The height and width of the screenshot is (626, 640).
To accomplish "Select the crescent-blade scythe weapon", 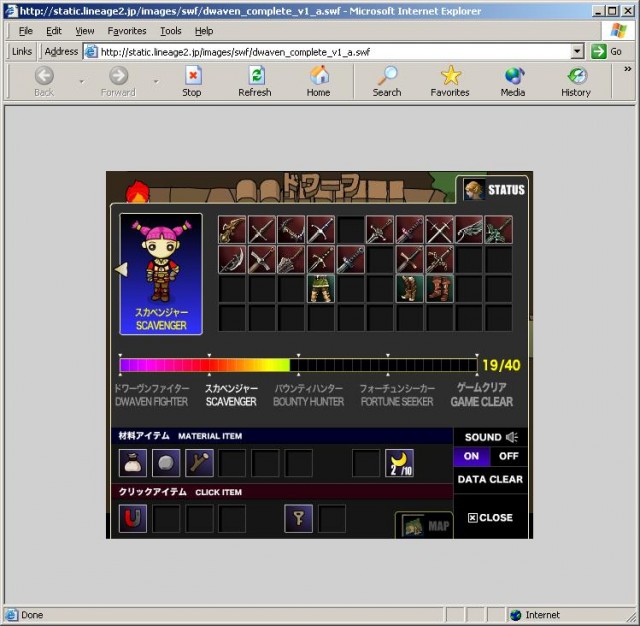I will 232,260.
